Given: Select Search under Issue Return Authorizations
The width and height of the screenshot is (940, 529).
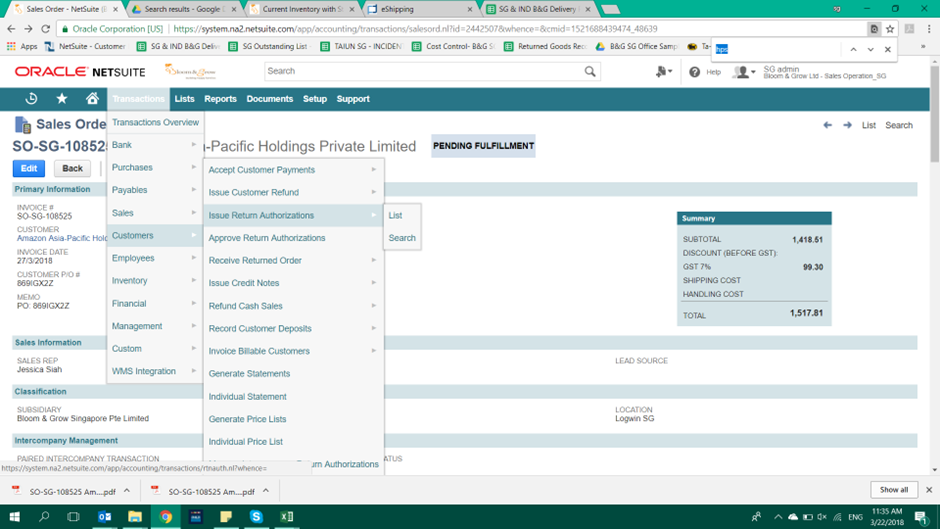Looking at the screenshot, I should 402,238.
